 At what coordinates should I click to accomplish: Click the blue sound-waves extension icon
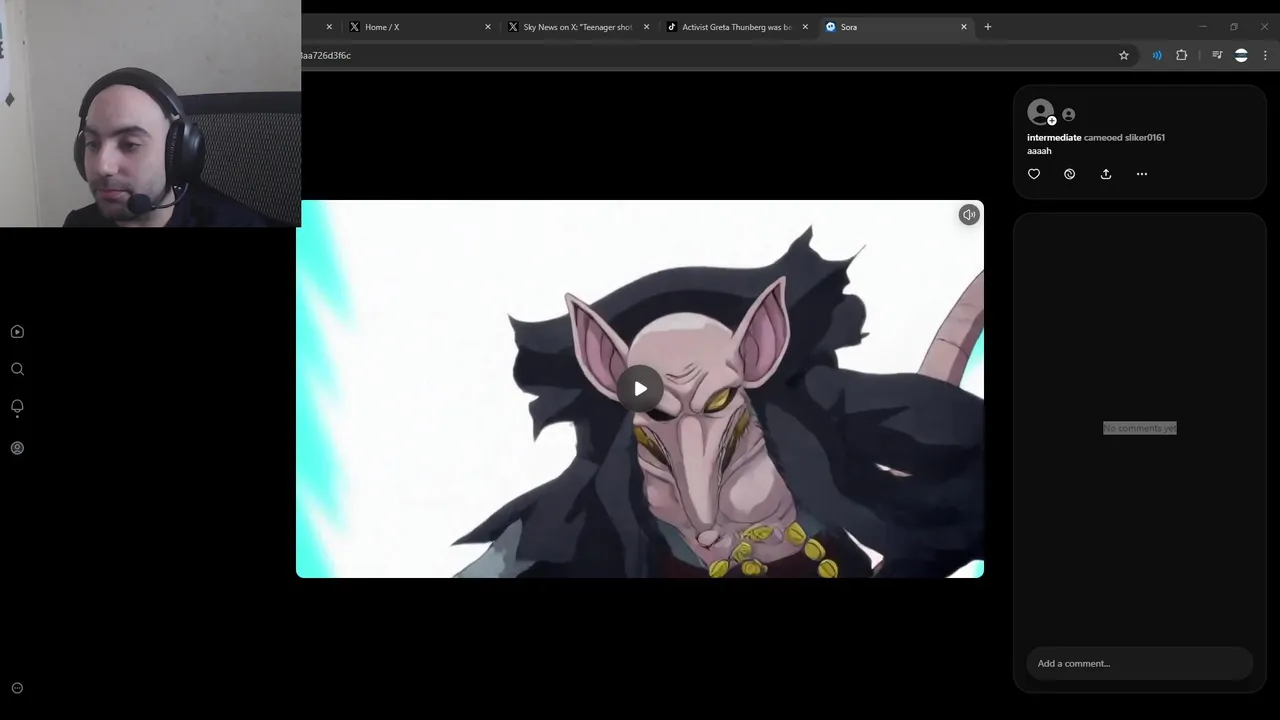(1157, 56)
